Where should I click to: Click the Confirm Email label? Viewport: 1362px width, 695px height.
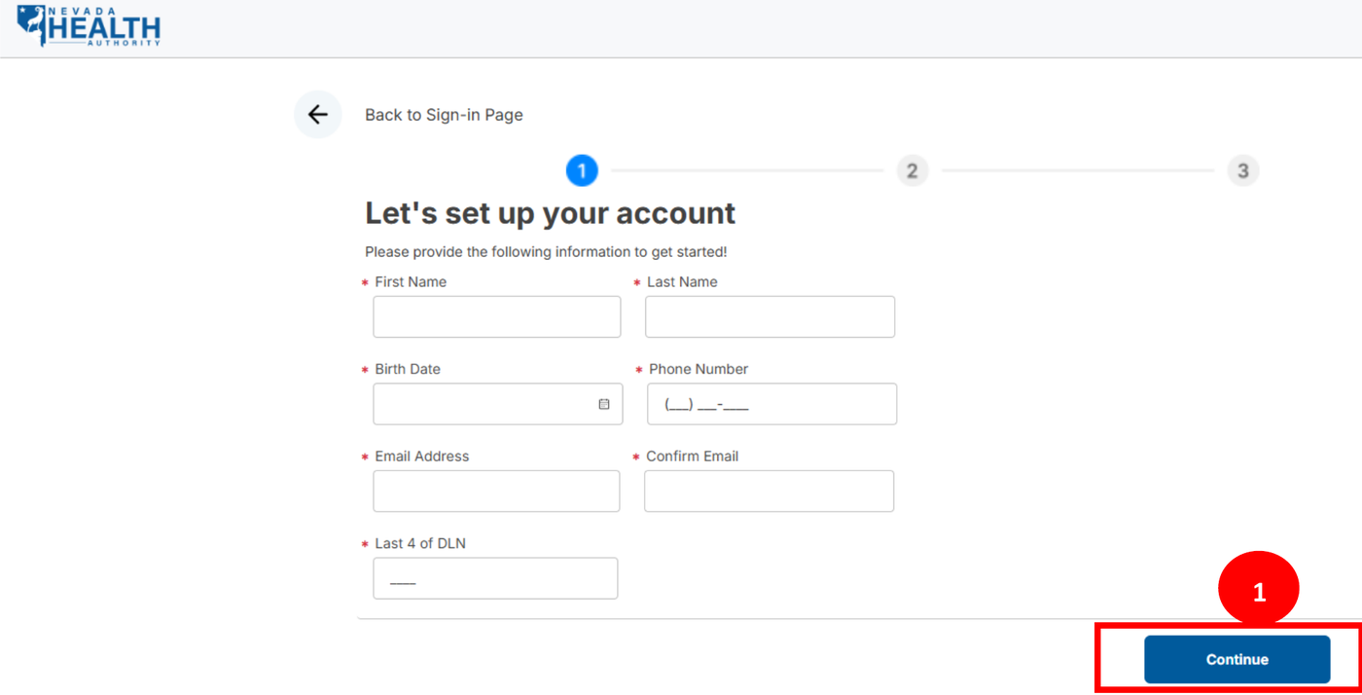pos(692,456)
